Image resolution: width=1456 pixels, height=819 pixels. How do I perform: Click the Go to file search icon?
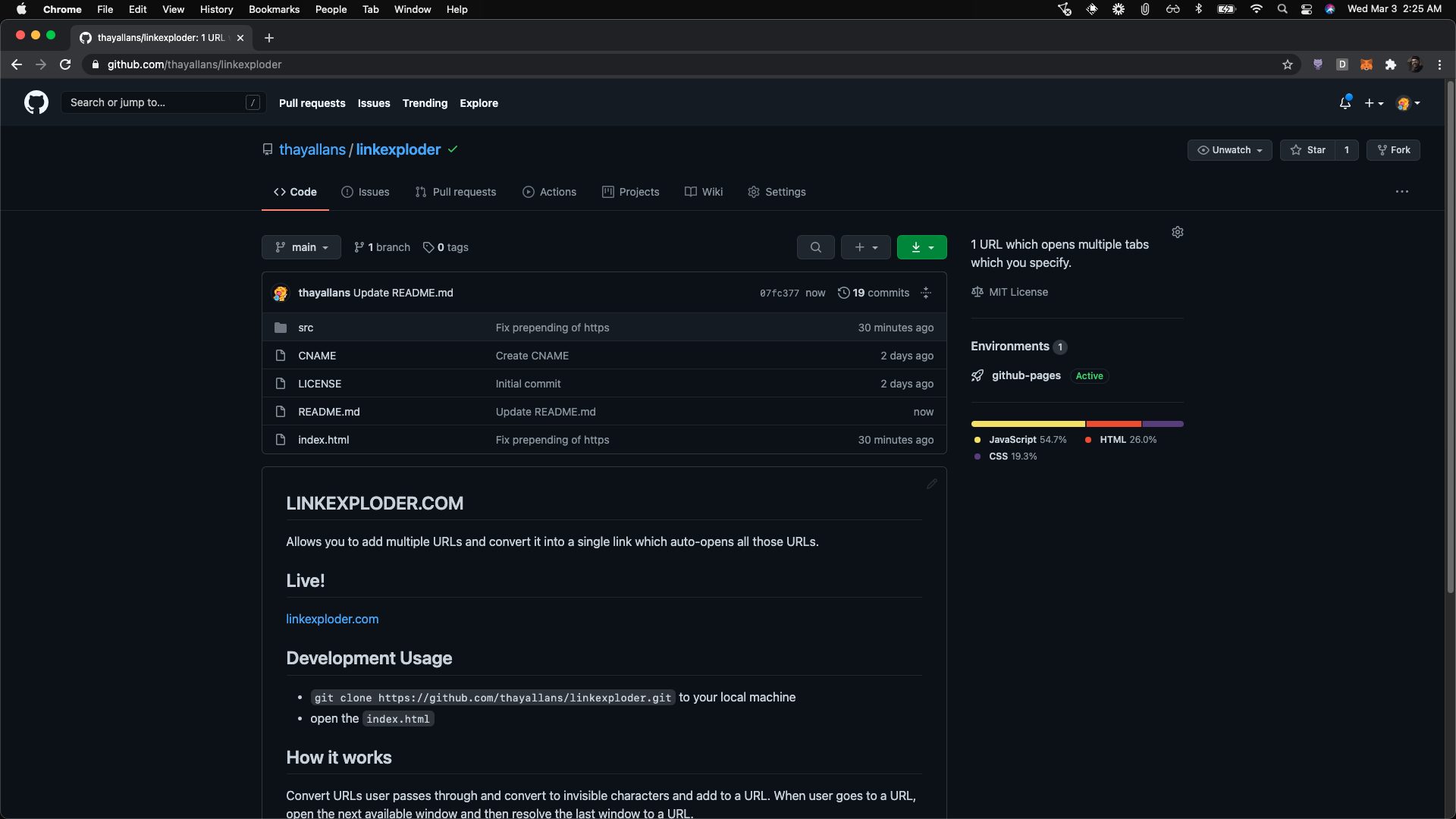815,247
